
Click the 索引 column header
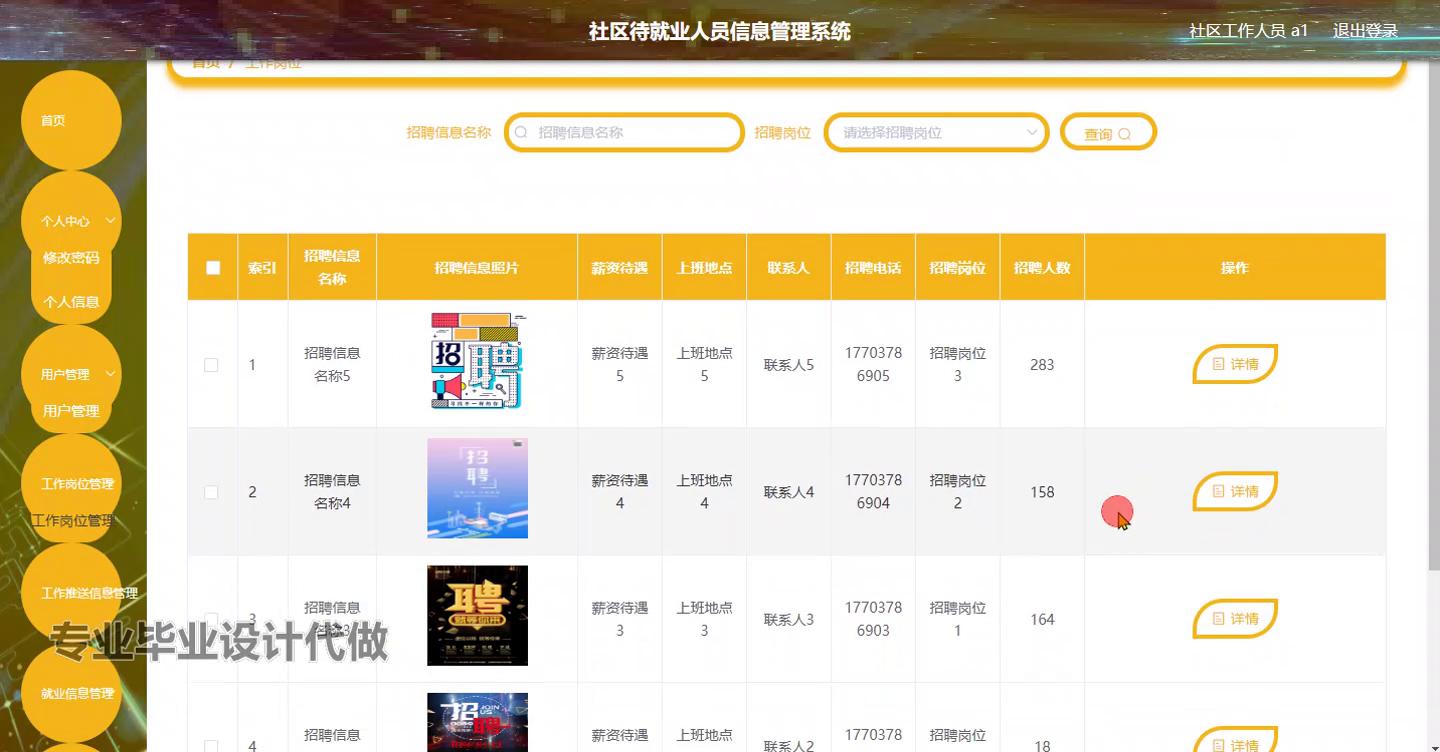click(x=262, y=267)
